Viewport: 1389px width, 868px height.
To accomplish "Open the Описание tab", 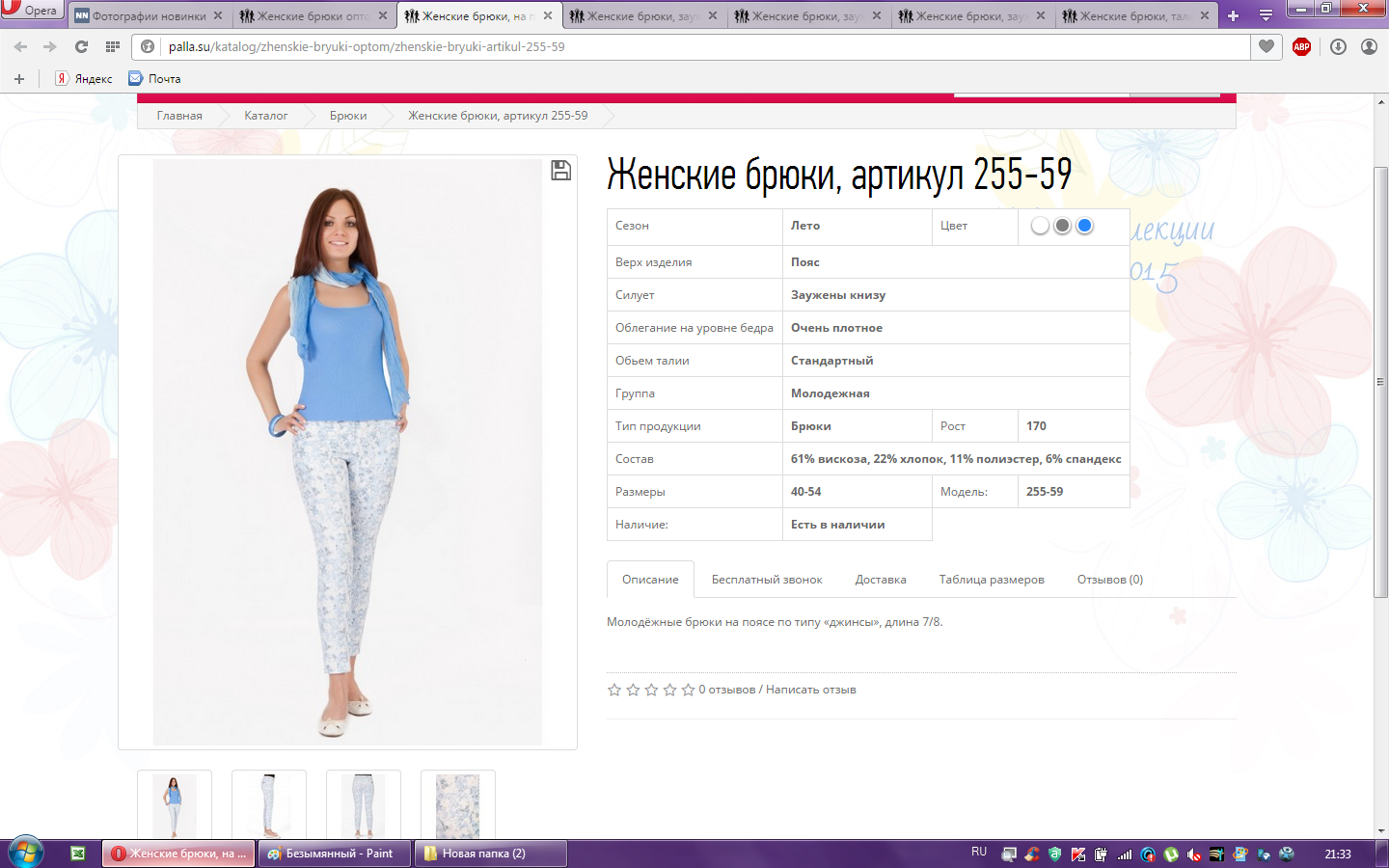I will (x=650, y=580).
